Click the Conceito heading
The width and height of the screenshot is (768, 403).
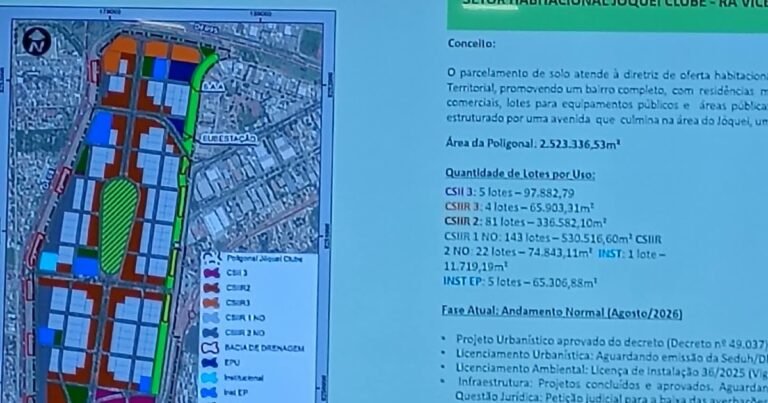[x=471, y=44]
